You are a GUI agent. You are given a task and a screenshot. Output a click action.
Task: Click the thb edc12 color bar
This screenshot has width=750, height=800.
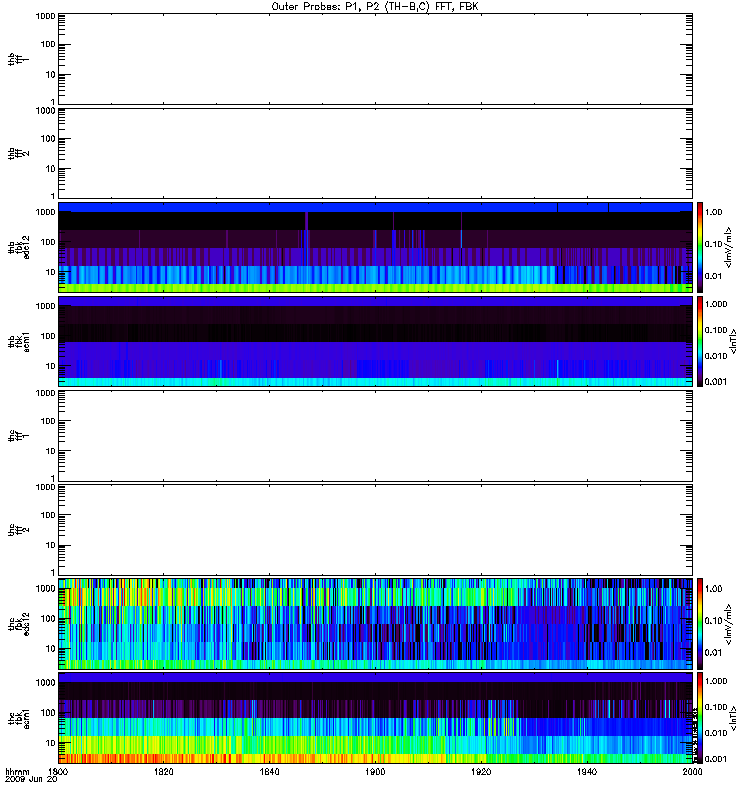700,247
